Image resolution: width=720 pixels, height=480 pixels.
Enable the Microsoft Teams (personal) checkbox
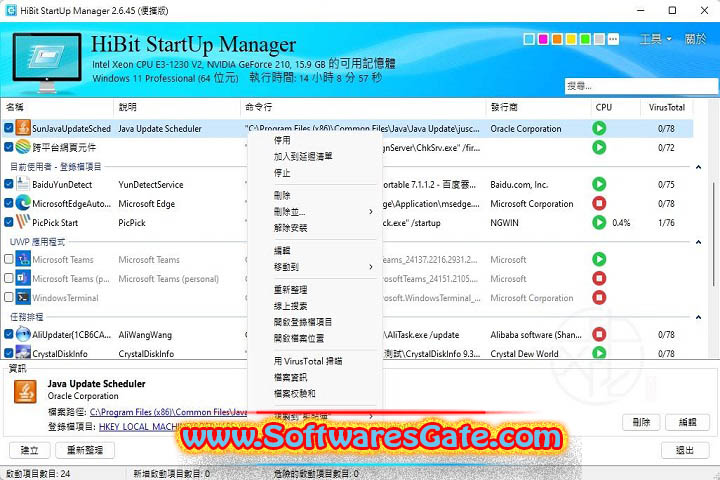coord(8,278)
